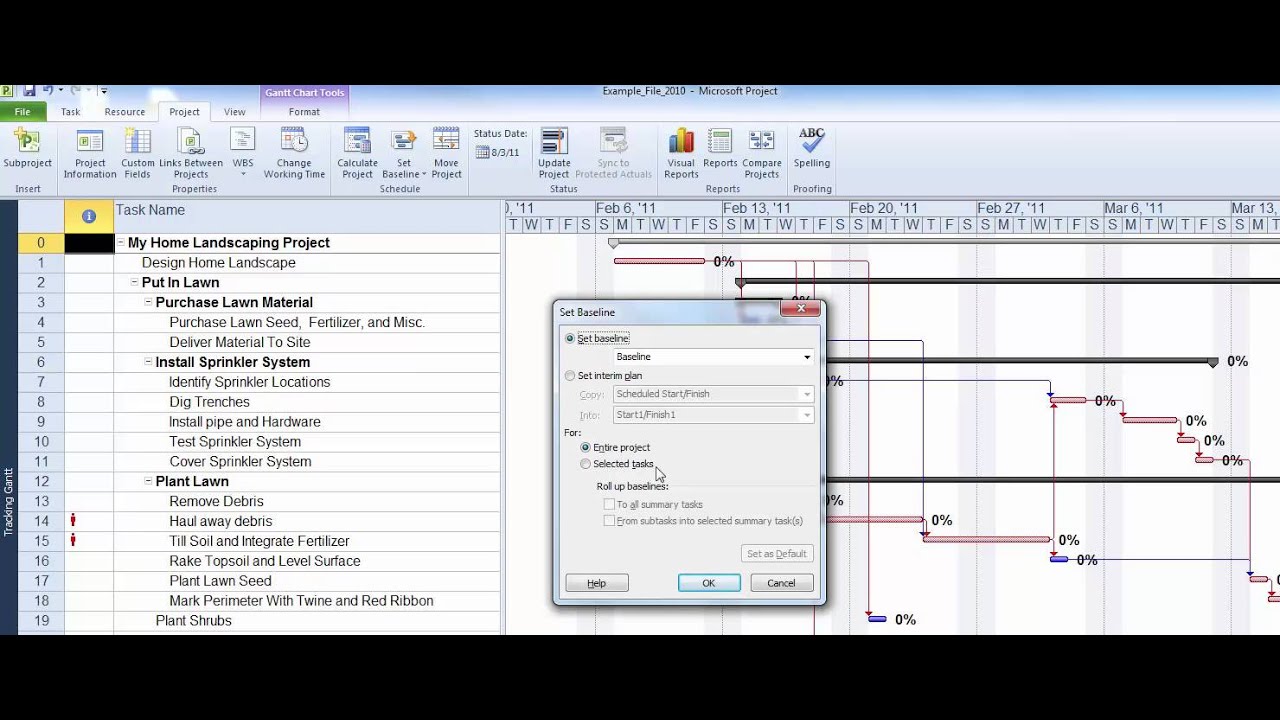Screen dimensions: 1280x720
Task: Switch to the Task ribbon tab
Action: [x=70, y=112]
